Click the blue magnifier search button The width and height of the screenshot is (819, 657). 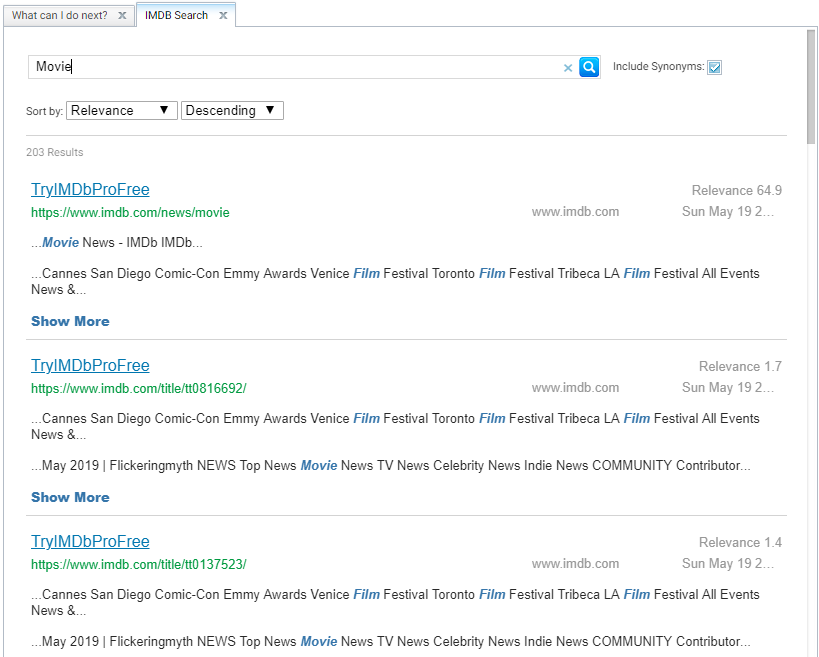[589, 67]
